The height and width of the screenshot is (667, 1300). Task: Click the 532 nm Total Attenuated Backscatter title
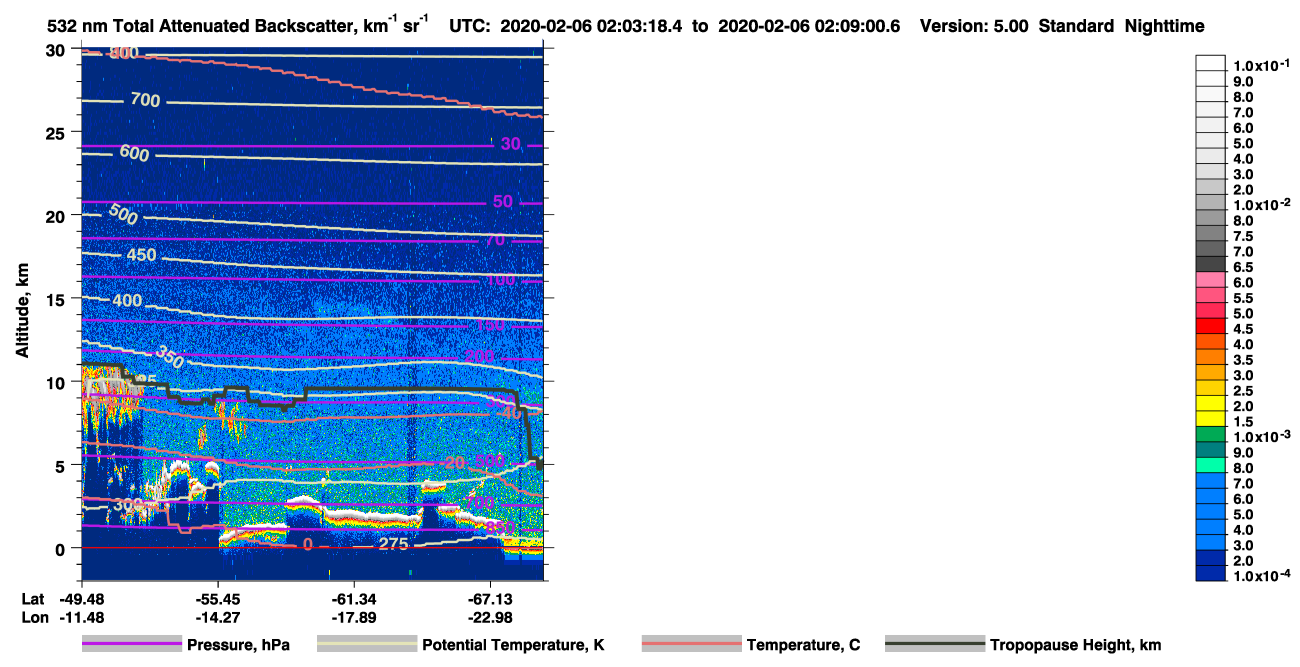click(x=238, y=26)
